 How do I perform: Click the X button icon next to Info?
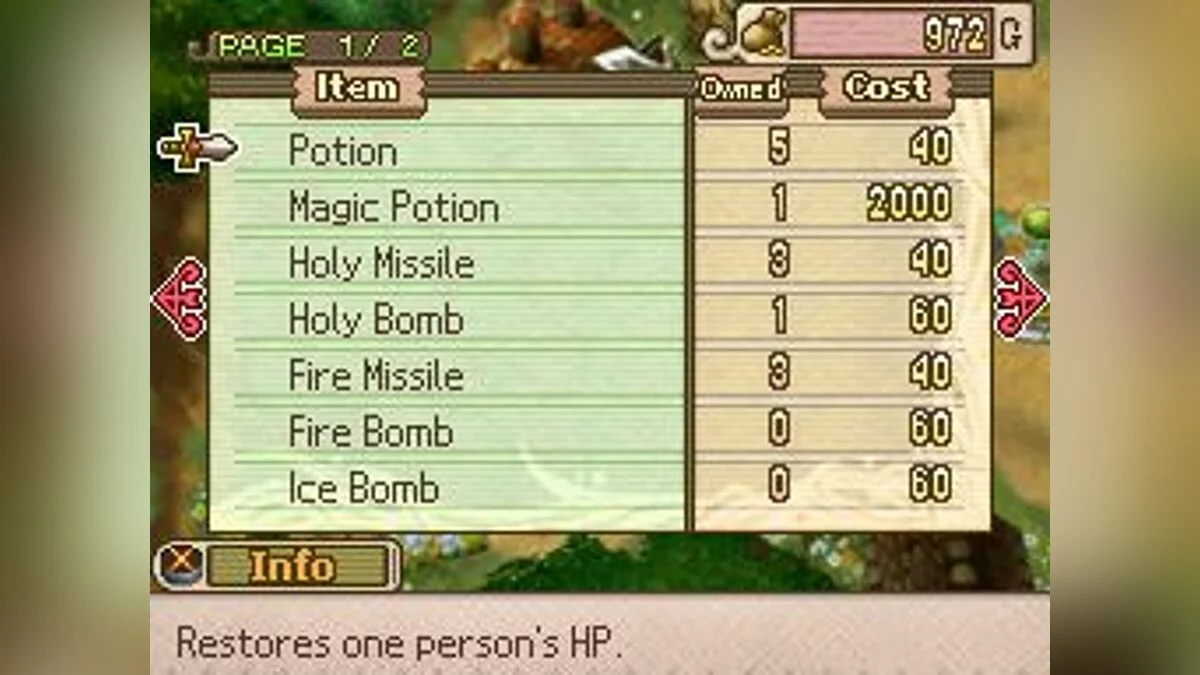[180, 566]
